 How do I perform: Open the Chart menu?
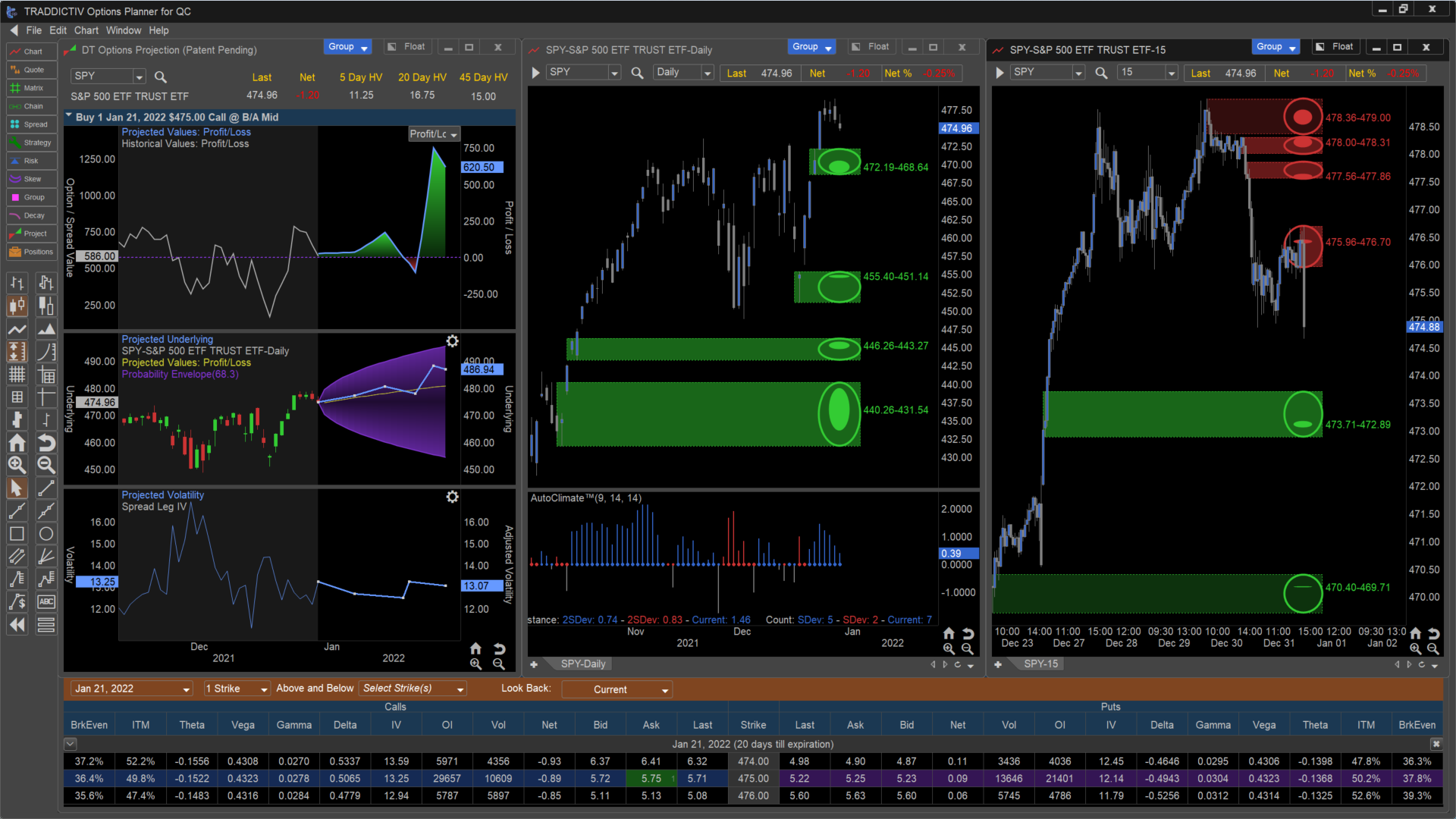coord(86,30)
